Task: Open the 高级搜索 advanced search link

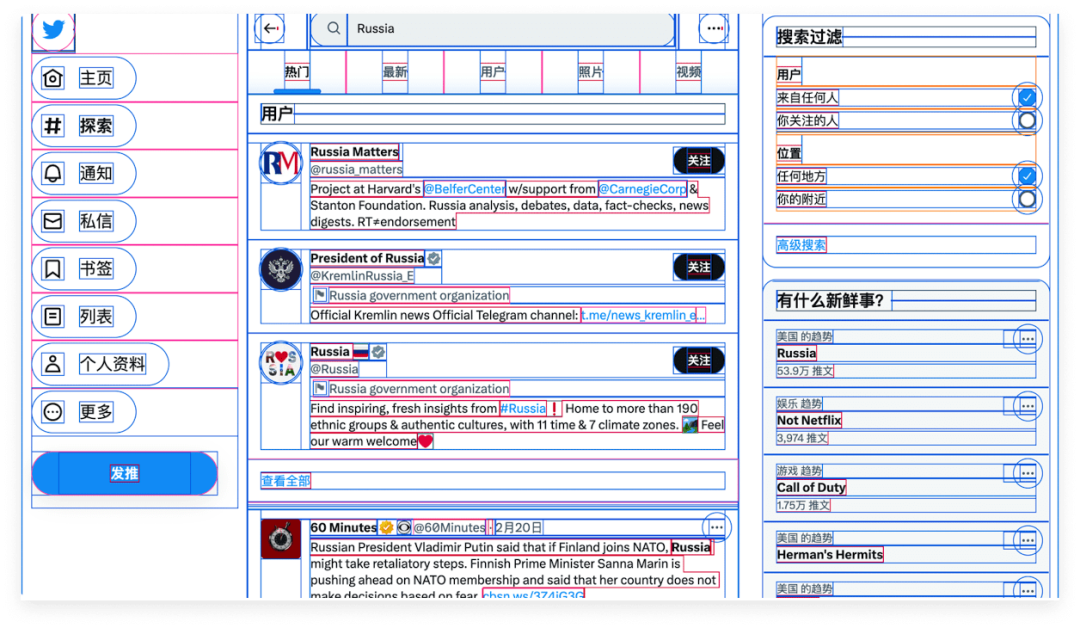Action: [x=801, y=245]
